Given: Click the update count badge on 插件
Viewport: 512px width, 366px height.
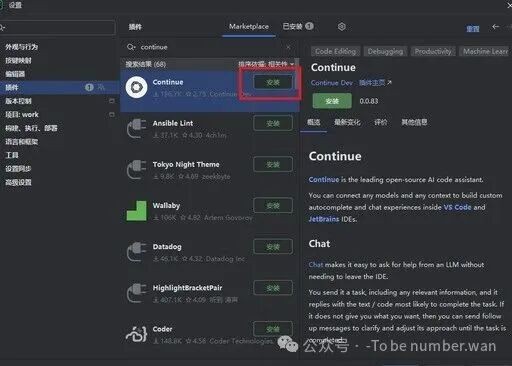Looking at the screenshot, I should 89,87.
